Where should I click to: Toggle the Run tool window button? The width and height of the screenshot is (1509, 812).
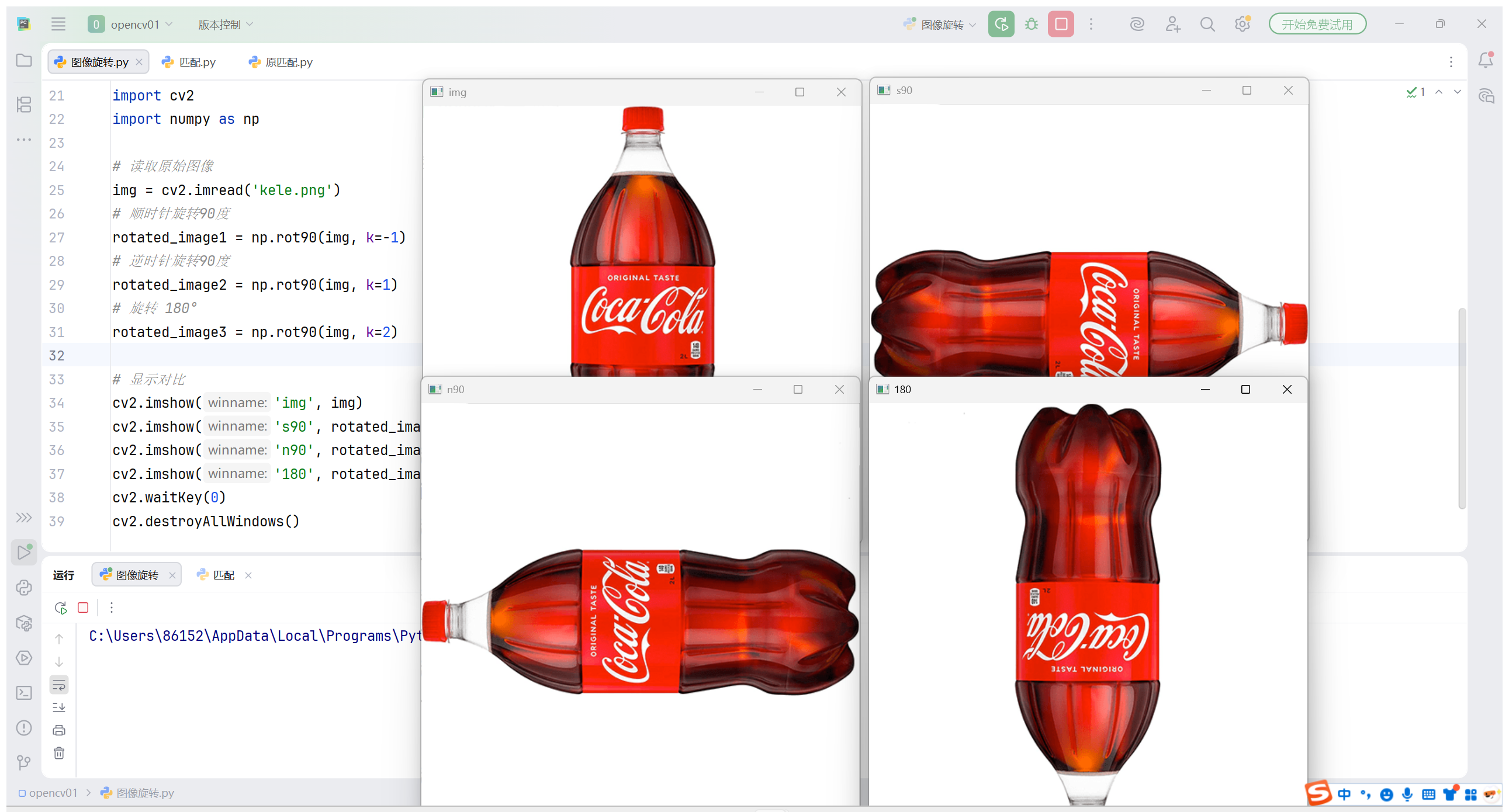24,552
